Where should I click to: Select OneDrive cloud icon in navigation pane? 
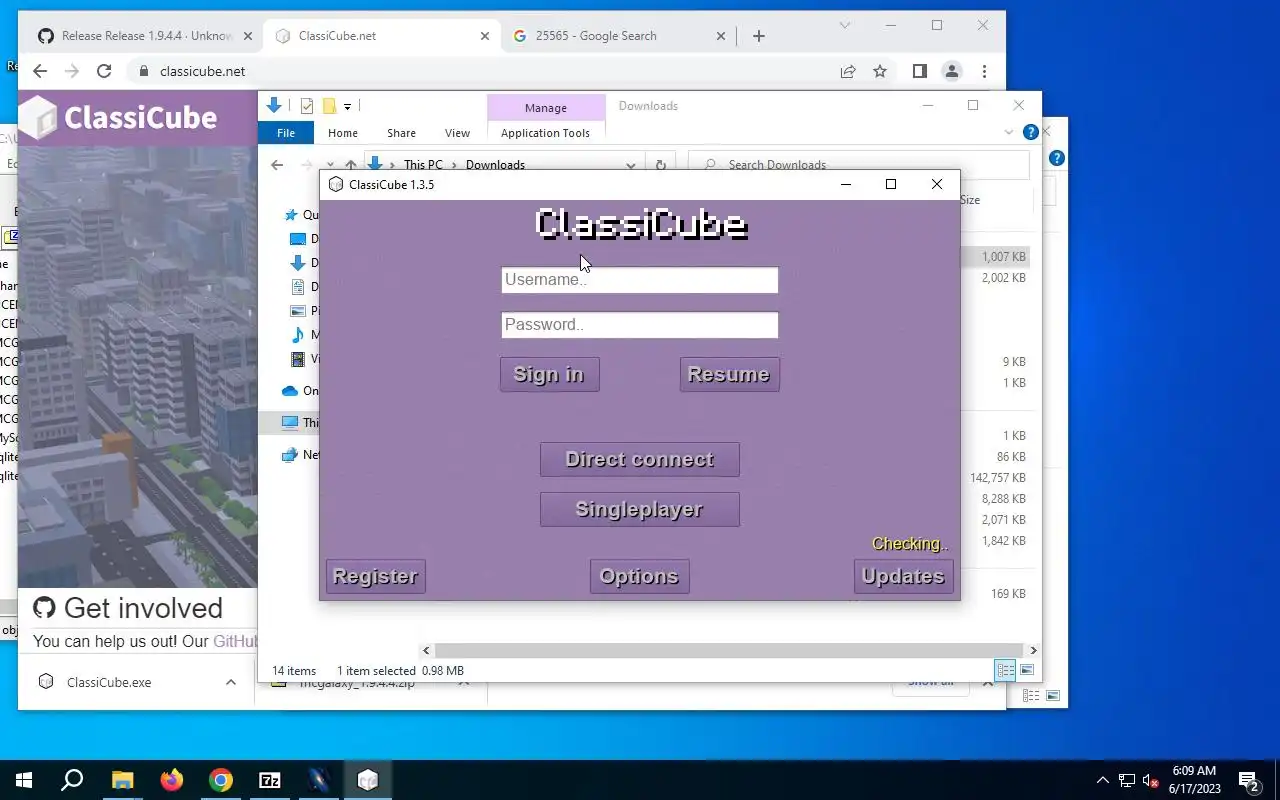(x=290, y=391)
